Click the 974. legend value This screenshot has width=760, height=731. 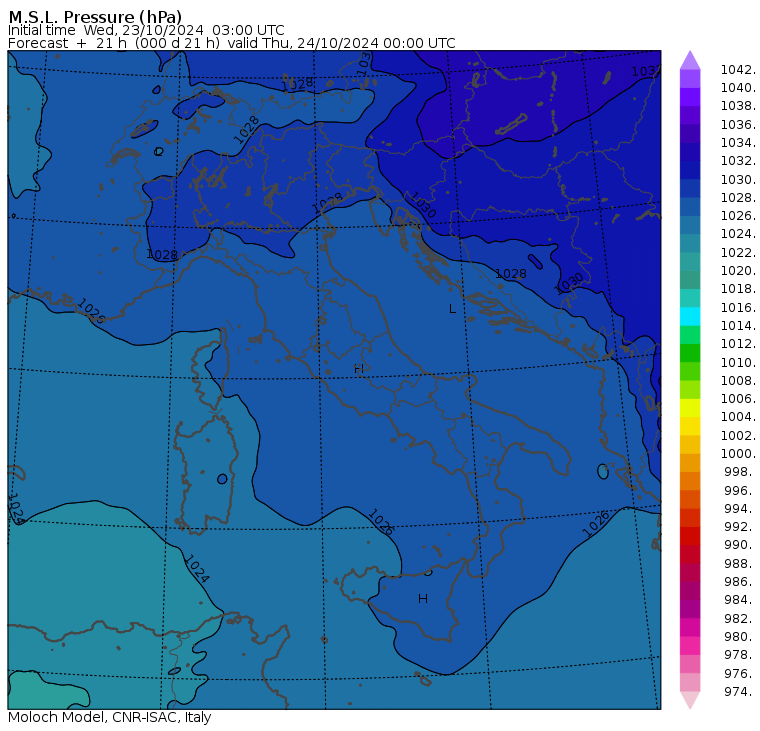point(740,691)
